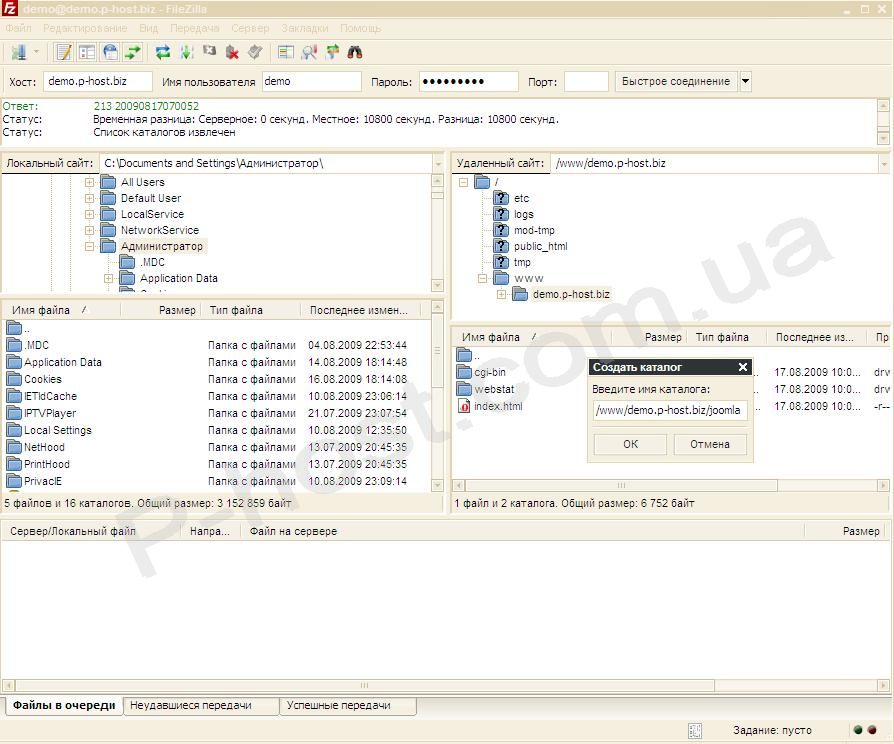Click the IPTVPlayer folder icon in local list
Screen dimensions: 894x744
14,413
